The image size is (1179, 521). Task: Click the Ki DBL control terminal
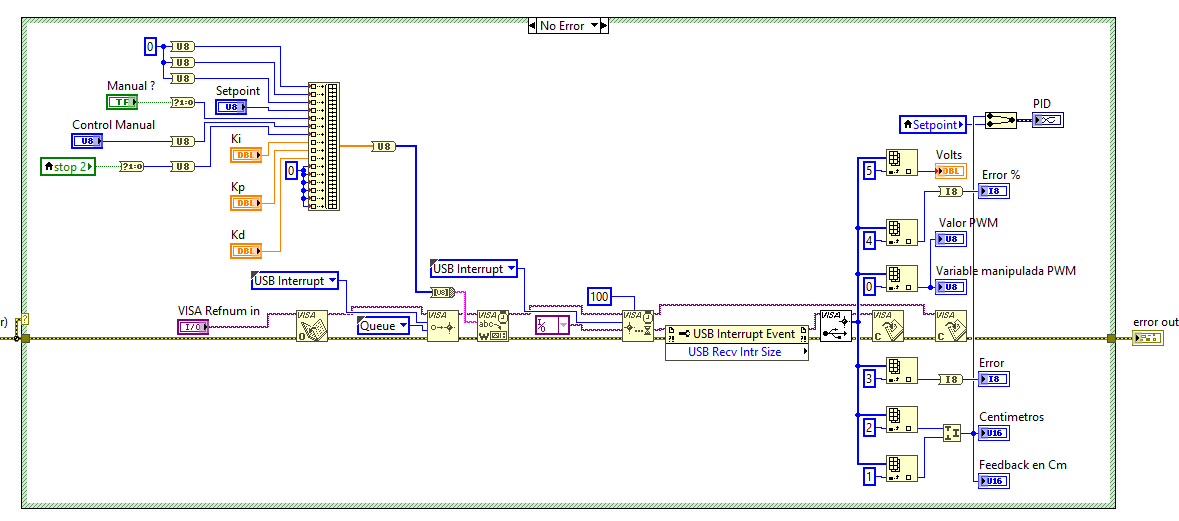247,156
